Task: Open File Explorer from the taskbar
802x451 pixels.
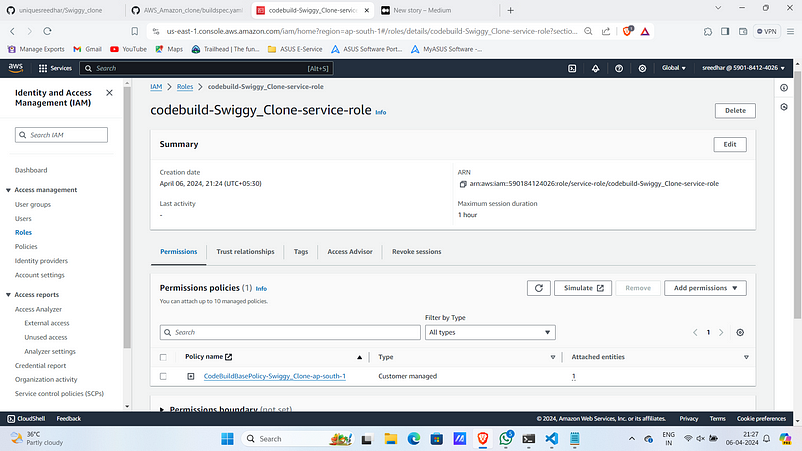Action: pyautogui.click(x=391, y=439)
